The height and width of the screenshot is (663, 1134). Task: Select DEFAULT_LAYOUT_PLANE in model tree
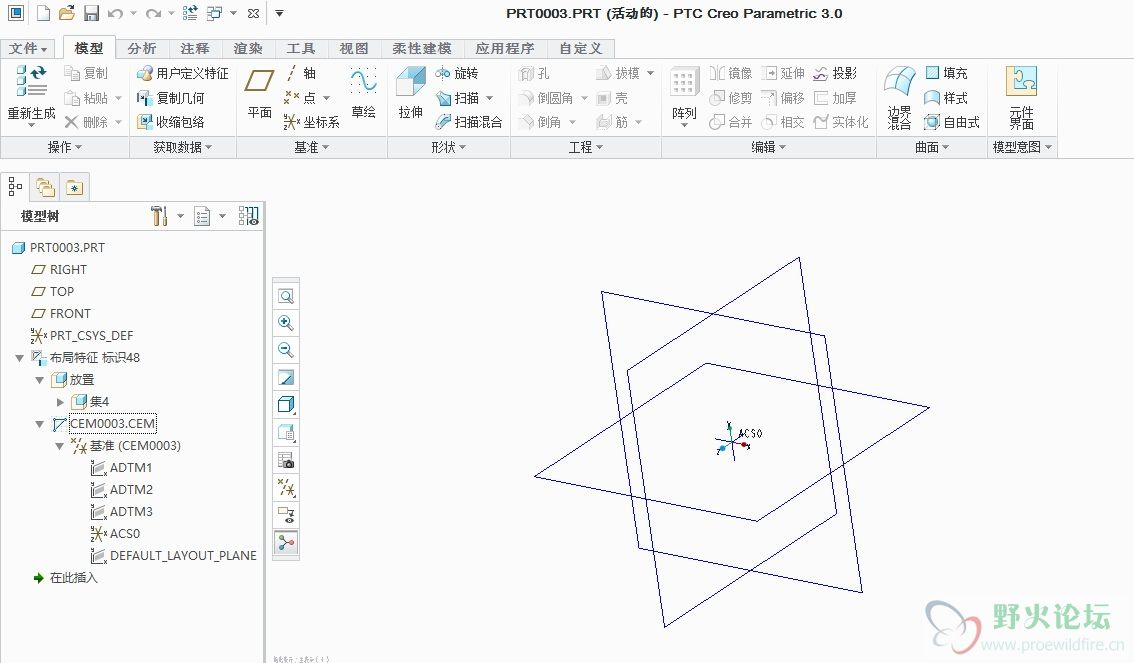174,555
